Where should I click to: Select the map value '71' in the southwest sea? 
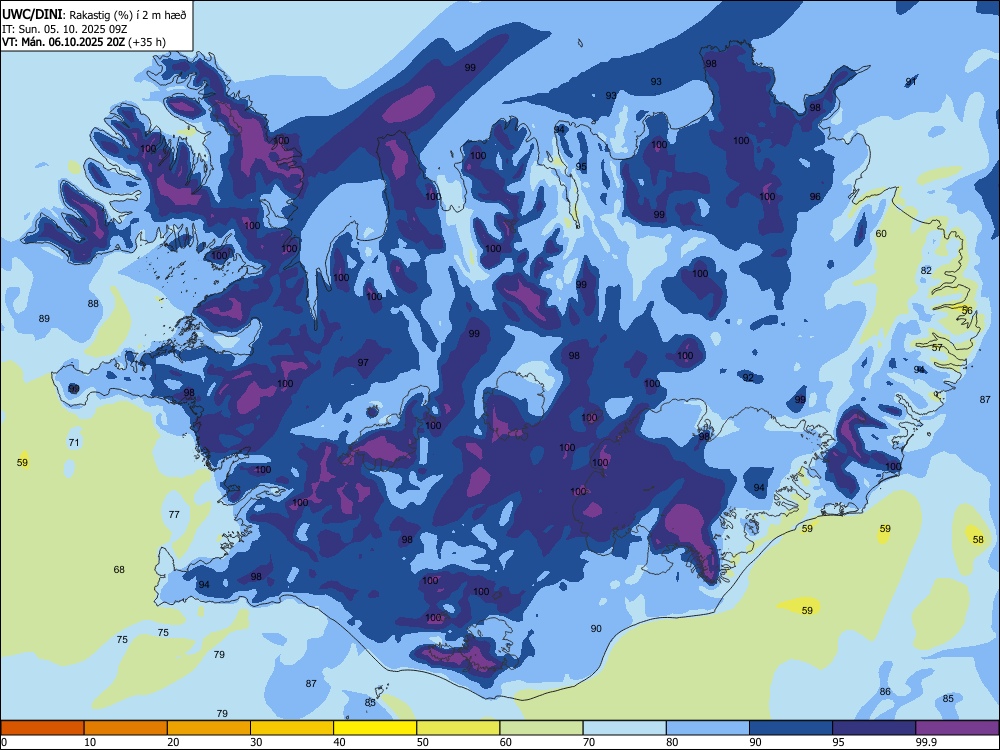(x=74, y=442)
